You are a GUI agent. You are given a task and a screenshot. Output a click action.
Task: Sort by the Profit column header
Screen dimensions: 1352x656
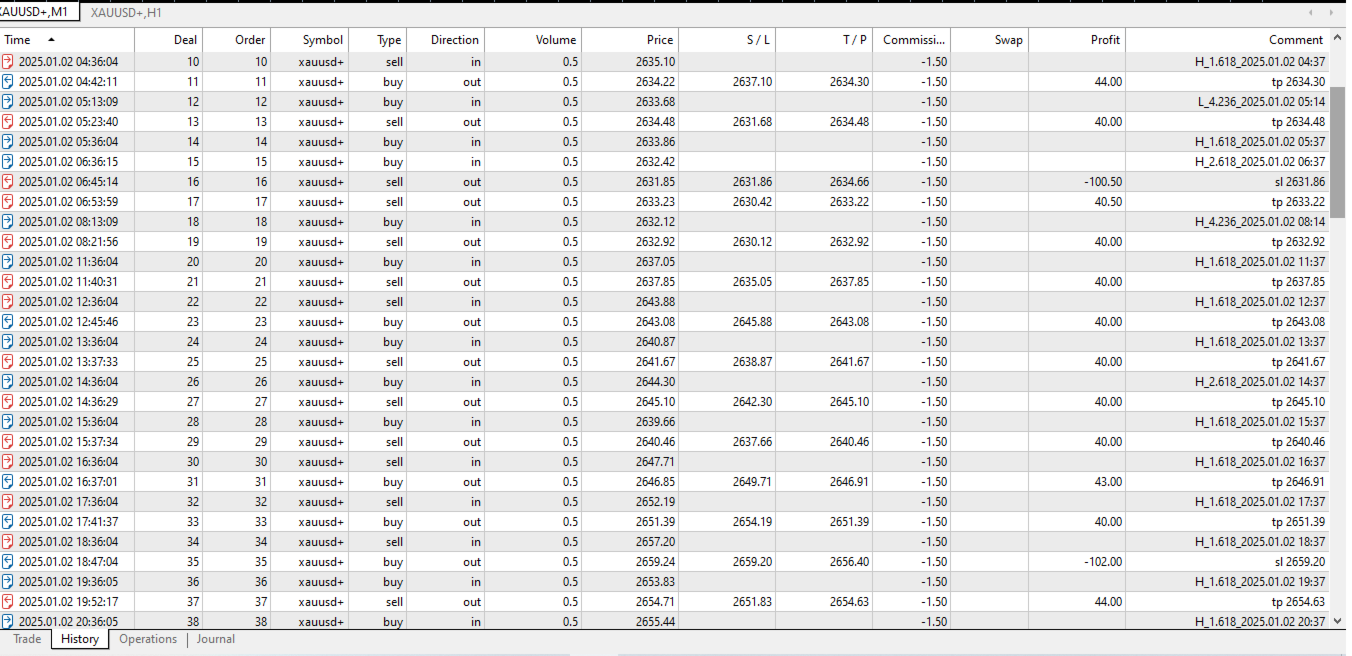[1077, 40]
